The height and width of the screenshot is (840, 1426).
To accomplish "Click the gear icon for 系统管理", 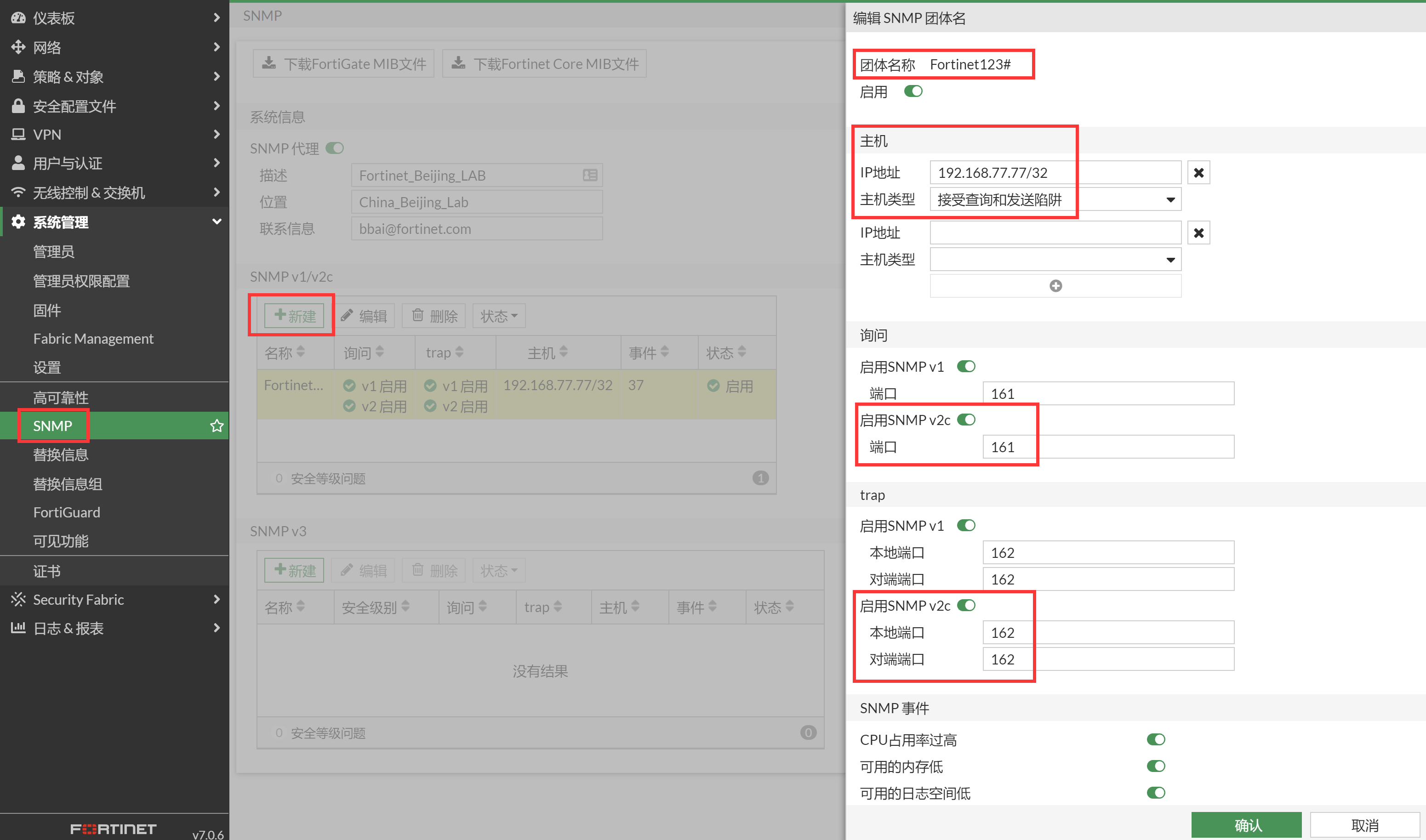I will point(18,222).
